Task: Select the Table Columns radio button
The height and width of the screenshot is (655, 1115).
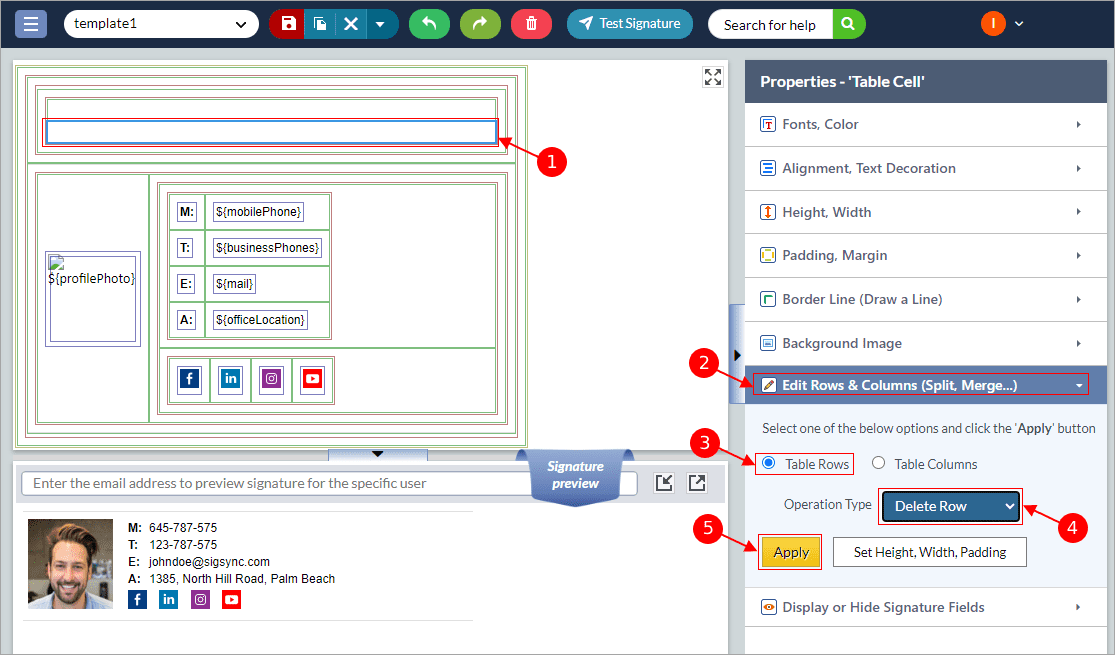Action: pyautogui.click(x=879, y=463)
